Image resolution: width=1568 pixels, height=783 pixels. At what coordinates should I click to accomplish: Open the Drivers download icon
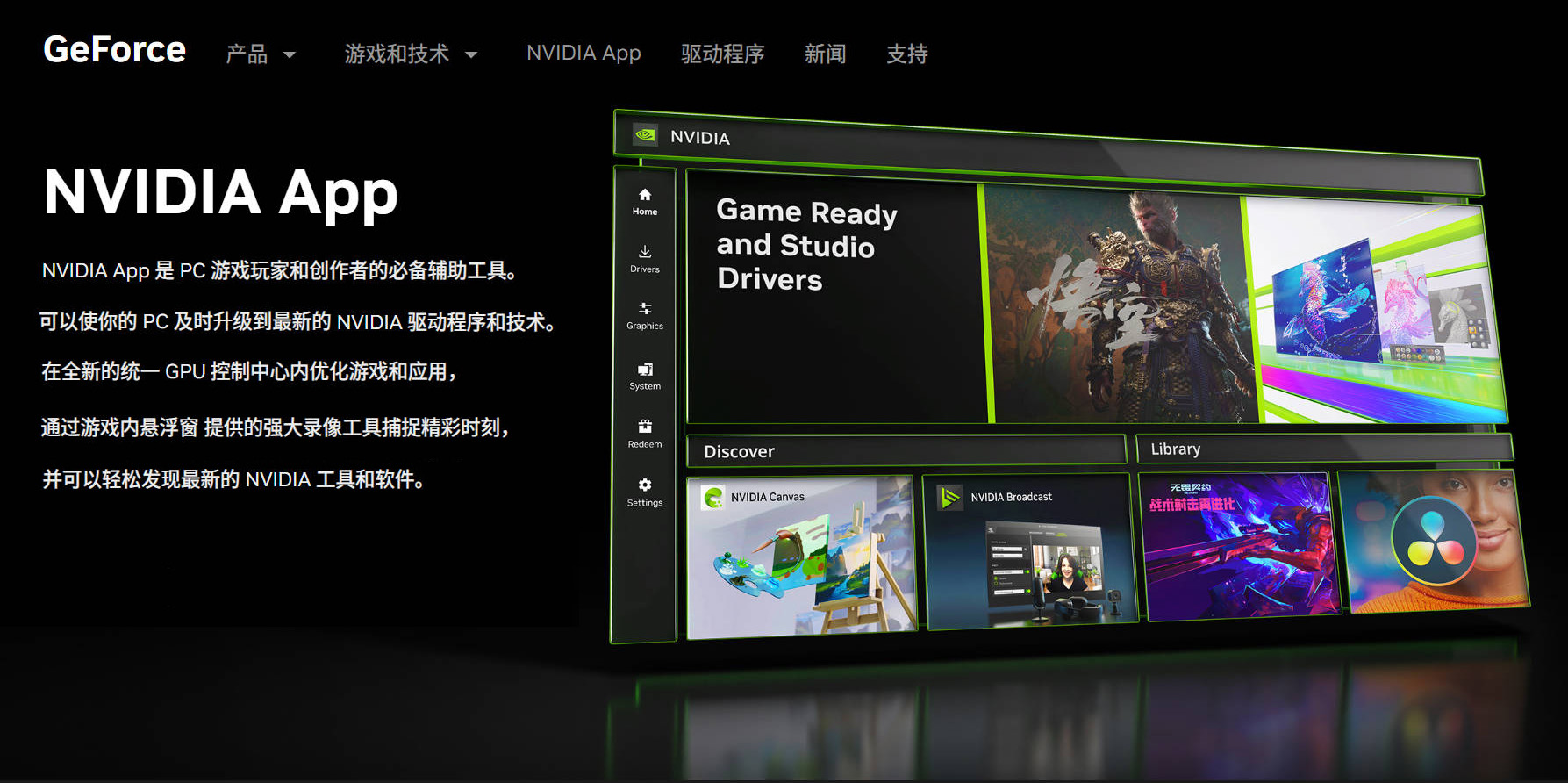pyautogui.click(x=645, y=252)
